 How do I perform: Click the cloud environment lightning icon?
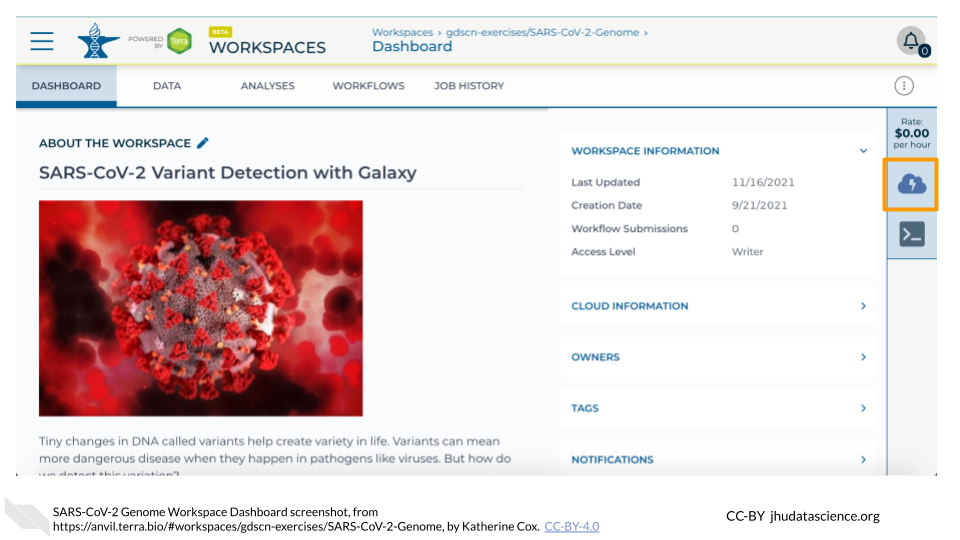pyautogui.click(x=911, y=184)
